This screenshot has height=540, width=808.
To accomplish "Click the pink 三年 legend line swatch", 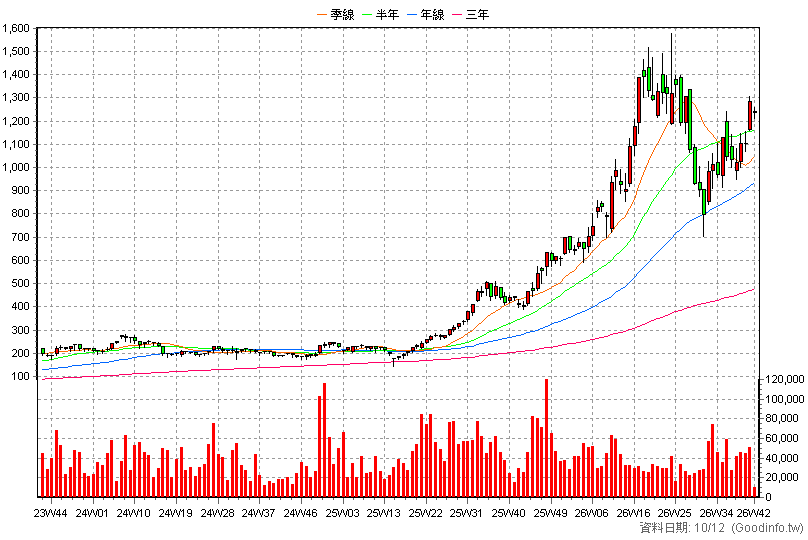I will tap(457, 15).
